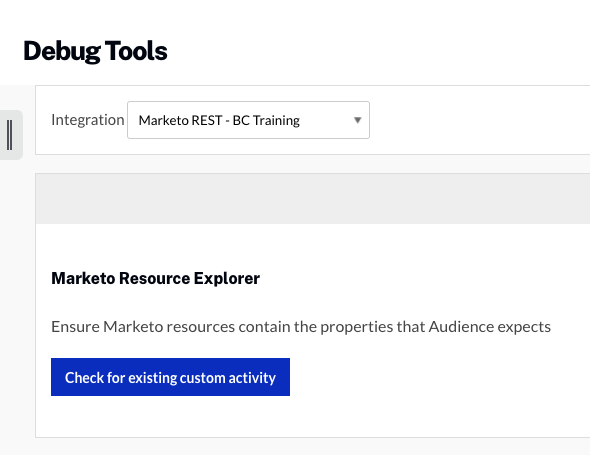Click the word Explorer in the section heading

(227, 278)
